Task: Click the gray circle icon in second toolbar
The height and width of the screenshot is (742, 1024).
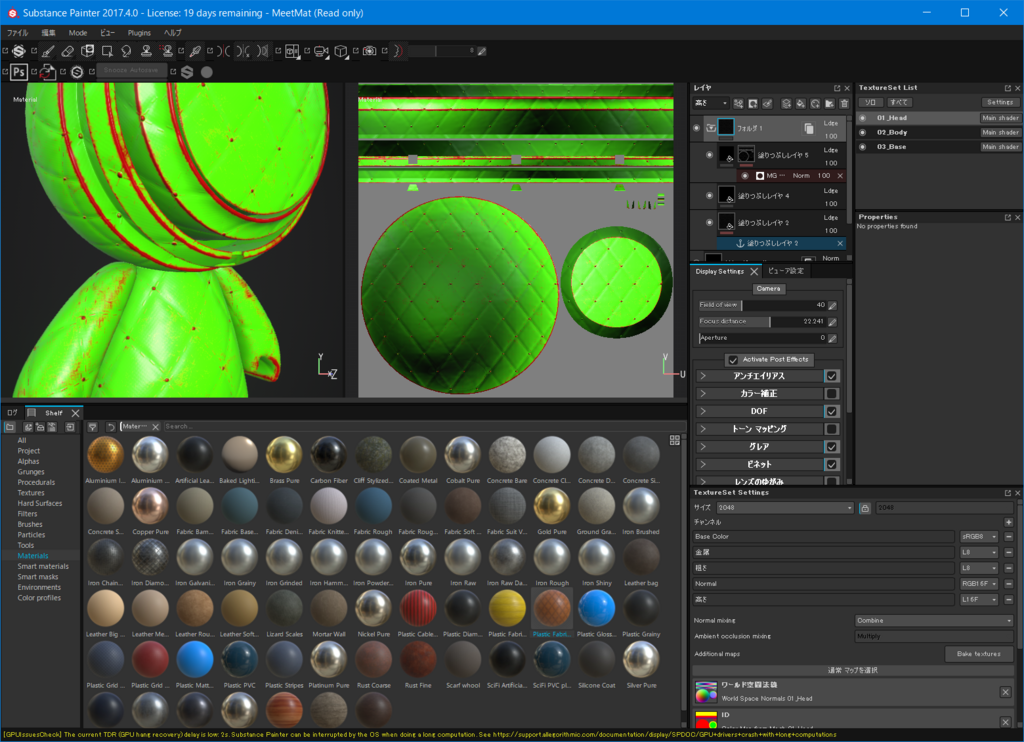Action: click(207, 72)
